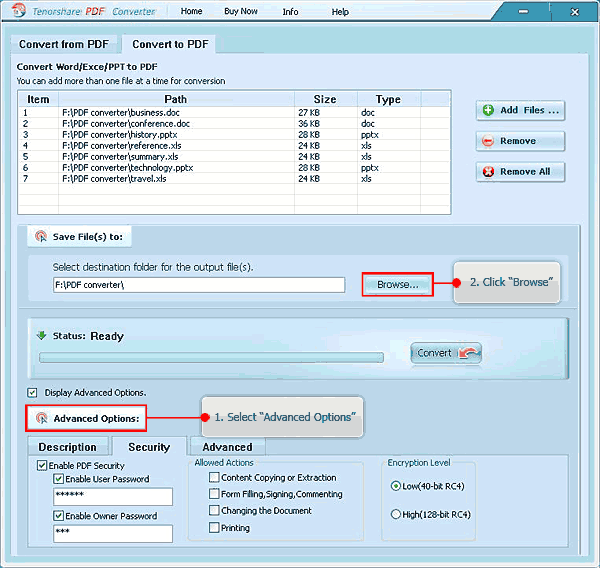Click the Add Files button
600x568 pixels.
coord(520,111)
